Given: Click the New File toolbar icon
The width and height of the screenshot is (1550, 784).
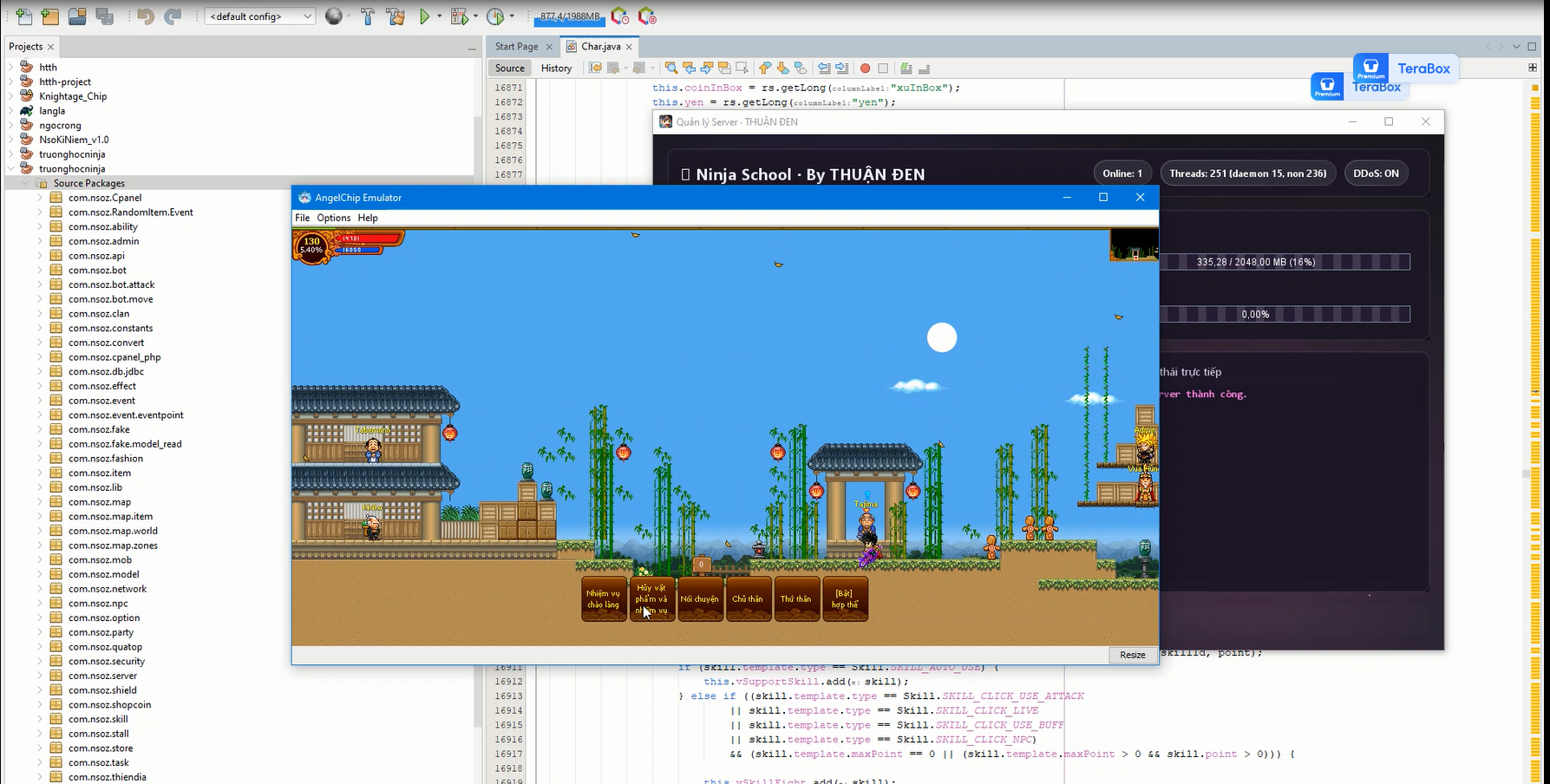Looking at the screenshot, I should (23, 16).
